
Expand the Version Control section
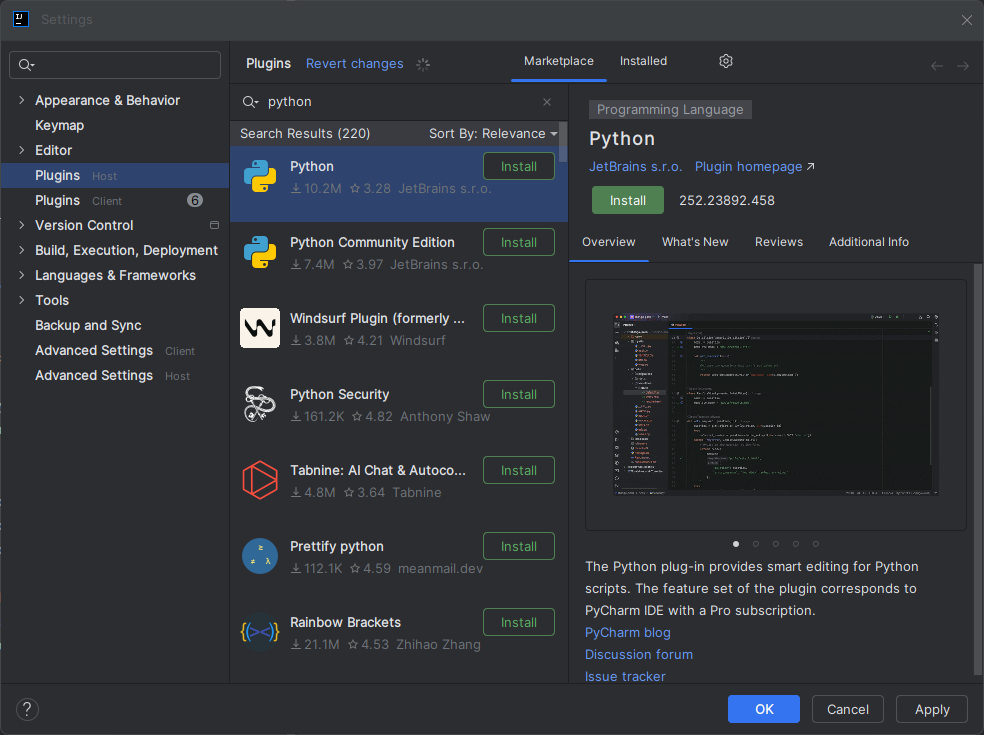click(21, 225)
